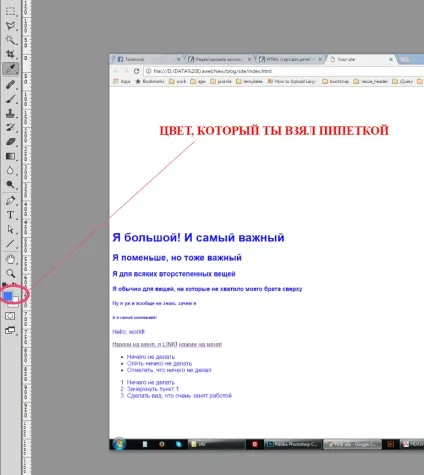The height and width of the screenshot is (475, 424).
Task: Select the Magic Wand tool
Action: coord(10,40)
